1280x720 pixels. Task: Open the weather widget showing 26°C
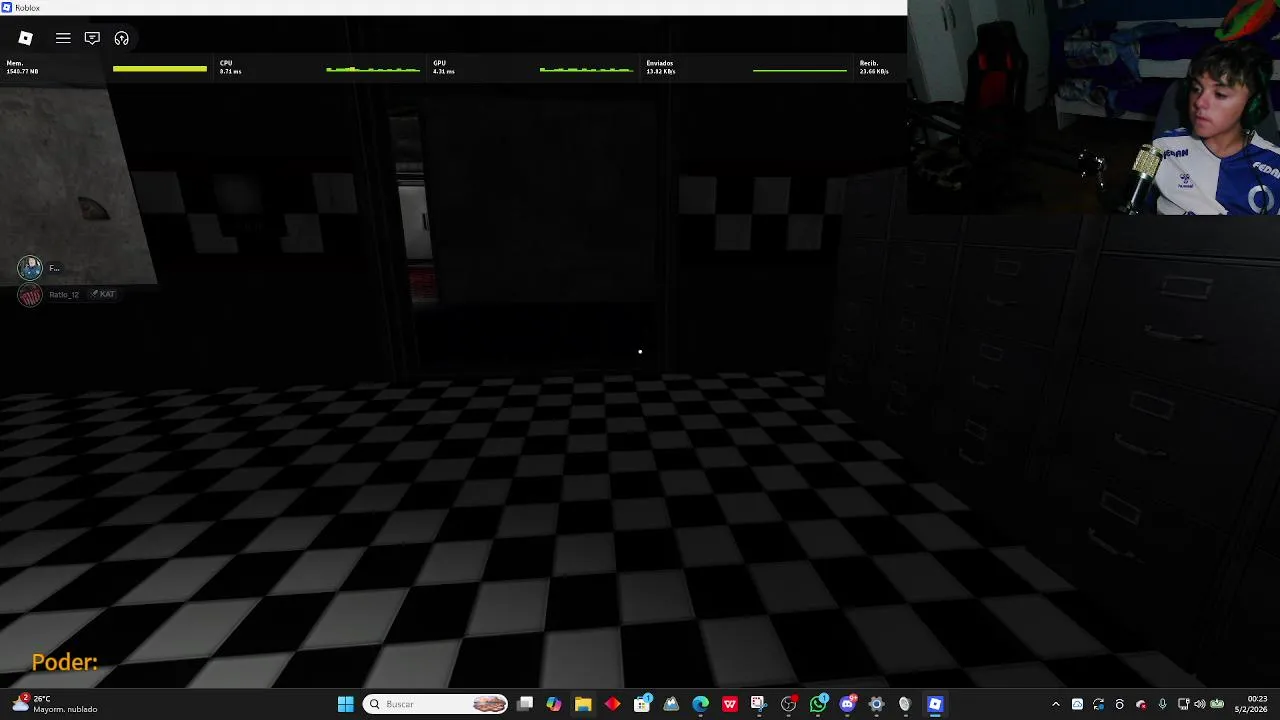[56, 704]
